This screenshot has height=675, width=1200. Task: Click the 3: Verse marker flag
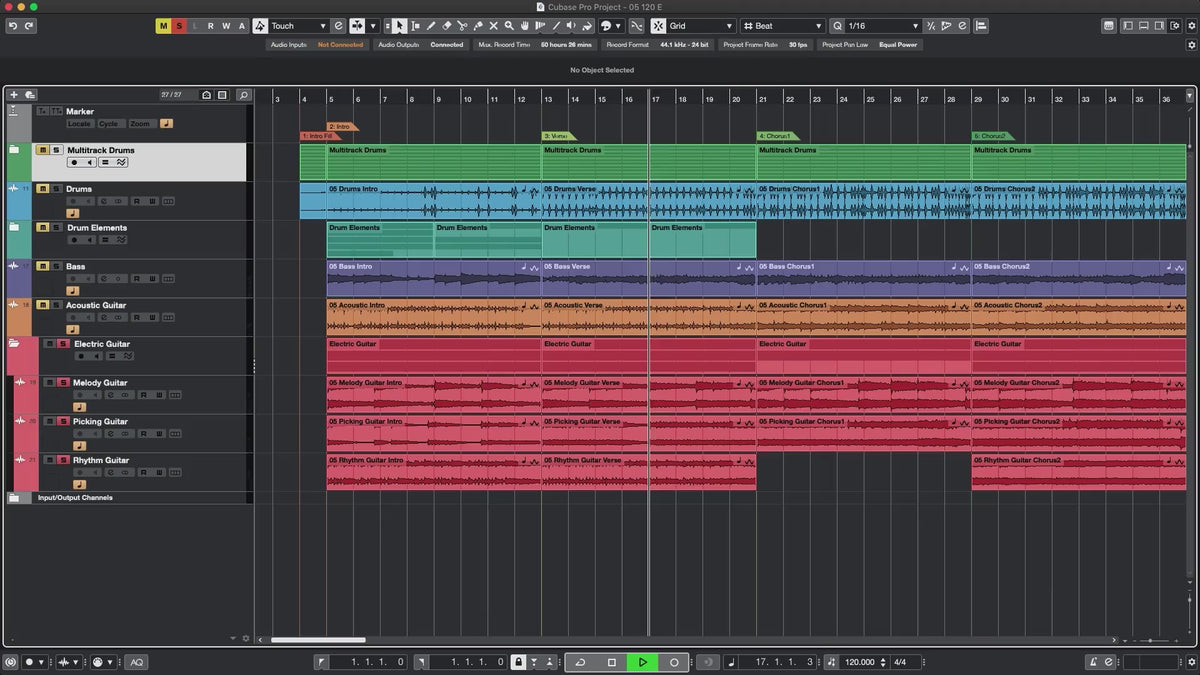click(556, 136)
